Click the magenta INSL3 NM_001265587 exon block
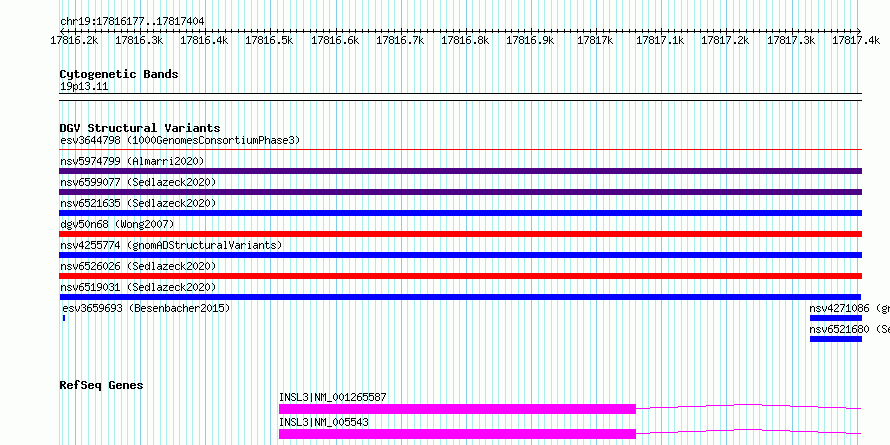The image size is (890, 445). [457, 409]
